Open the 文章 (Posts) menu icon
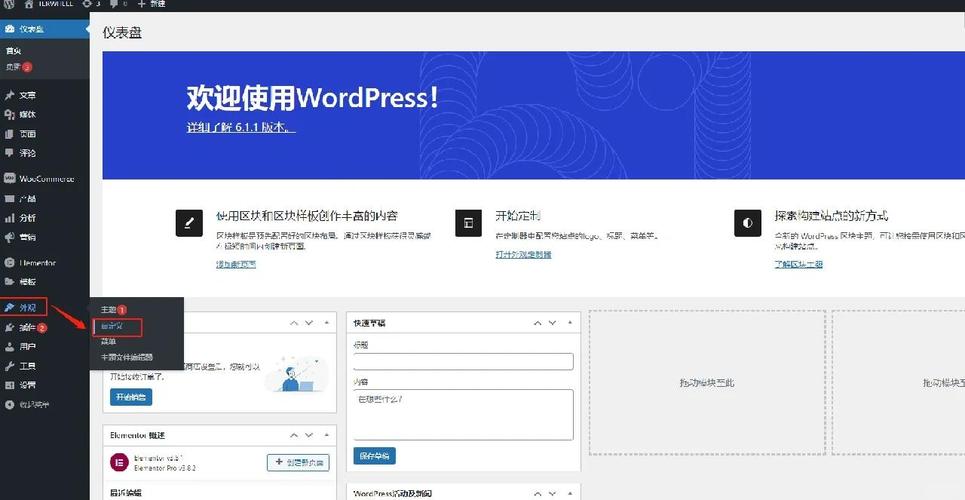 [10, 95]
